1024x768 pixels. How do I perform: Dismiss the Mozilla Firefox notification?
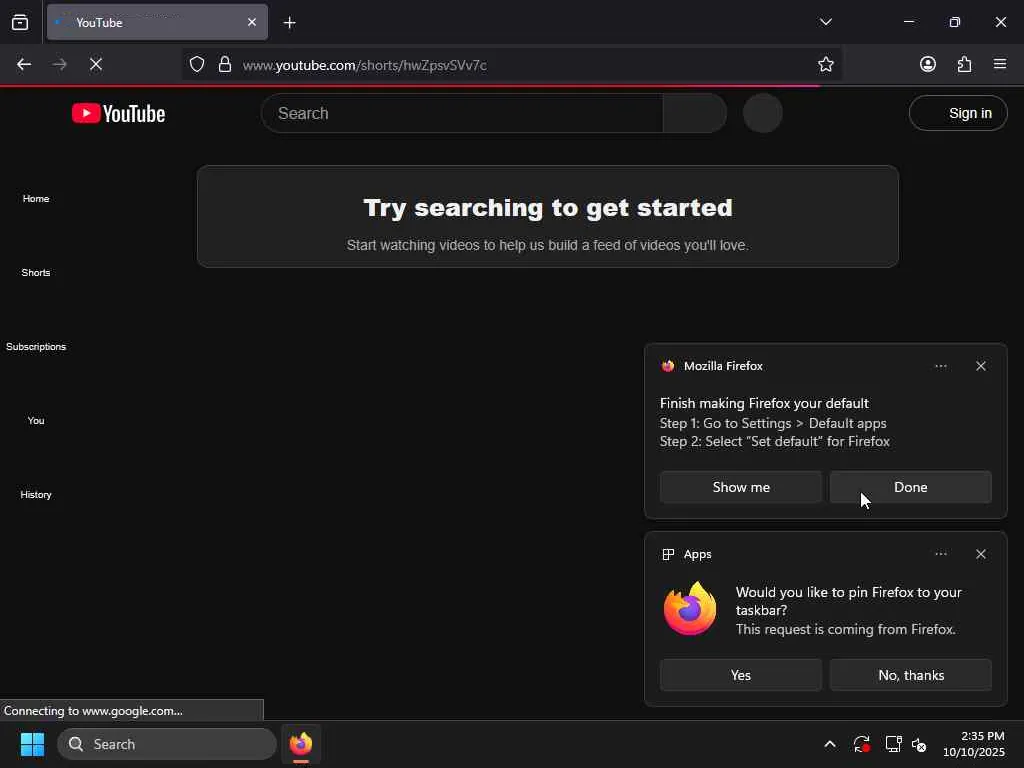pyautogui.click(x=980, y=366)
